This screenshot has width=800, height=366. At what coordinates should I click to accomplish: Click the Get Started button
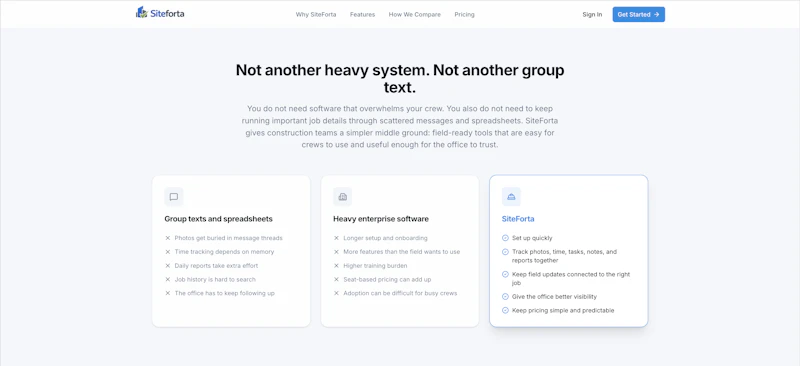[x=638, y=15]
